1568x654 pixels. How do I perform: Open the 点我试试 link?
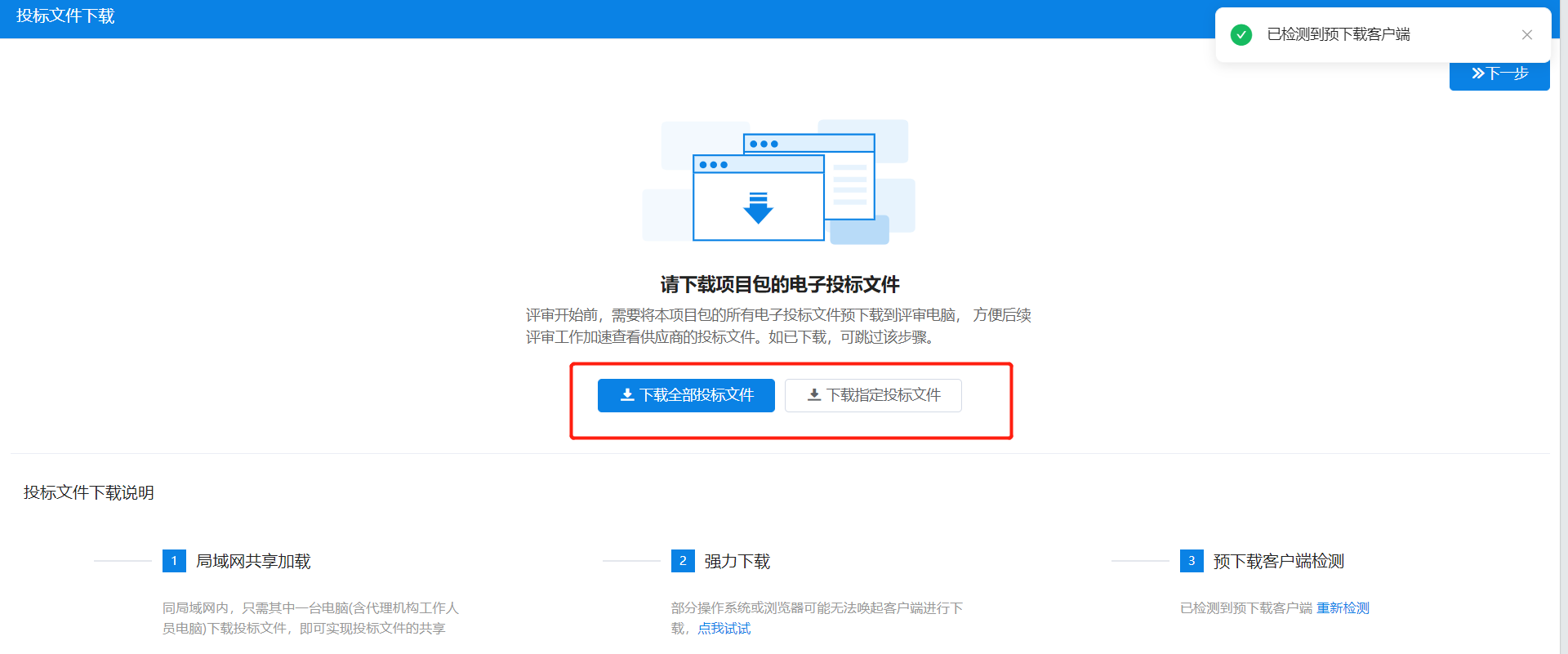click(x=724, y=629)
